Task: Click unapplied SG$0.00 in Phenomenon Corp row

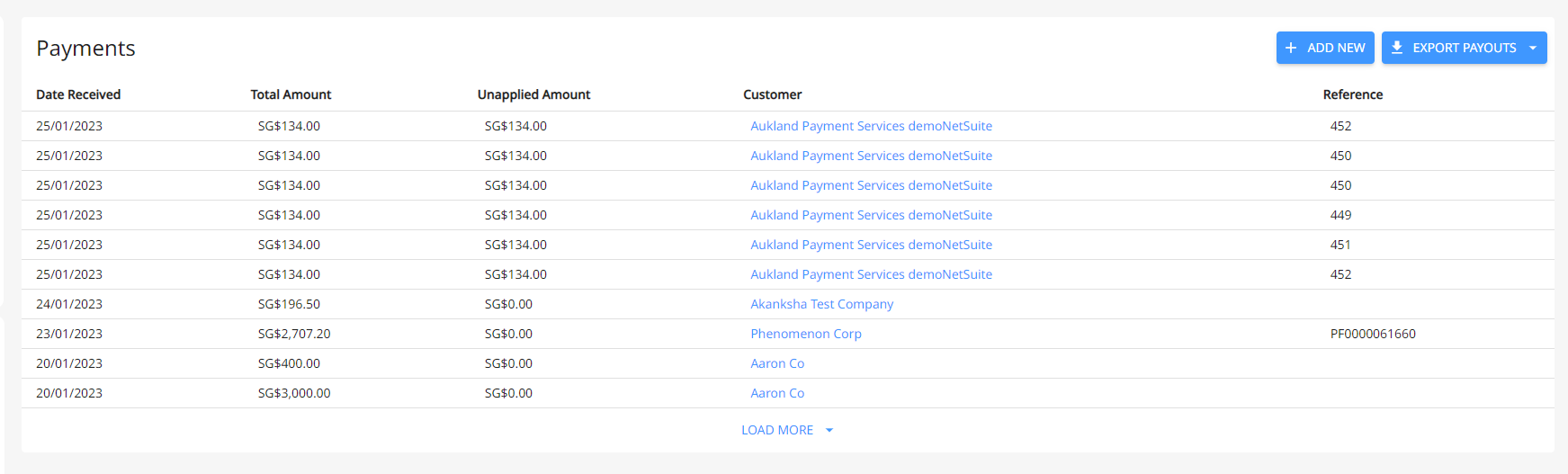Action: point(508,334)
